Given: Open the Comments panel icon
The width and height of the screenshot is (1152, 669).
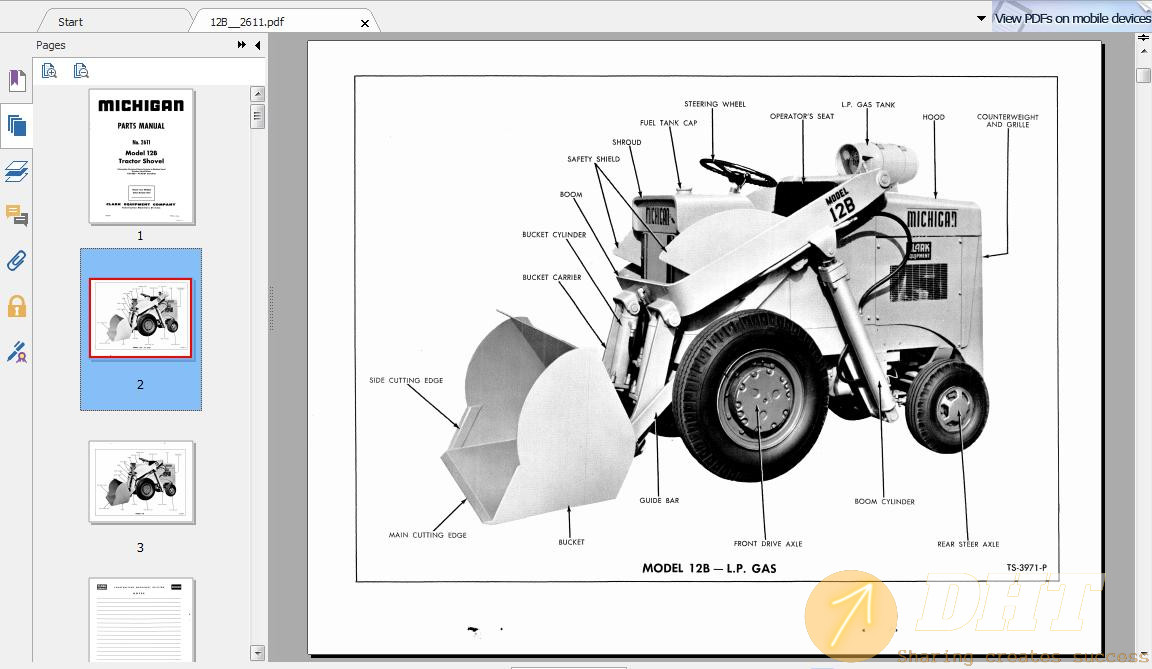Looking at the screenshot, I should (x=16, y=216).
